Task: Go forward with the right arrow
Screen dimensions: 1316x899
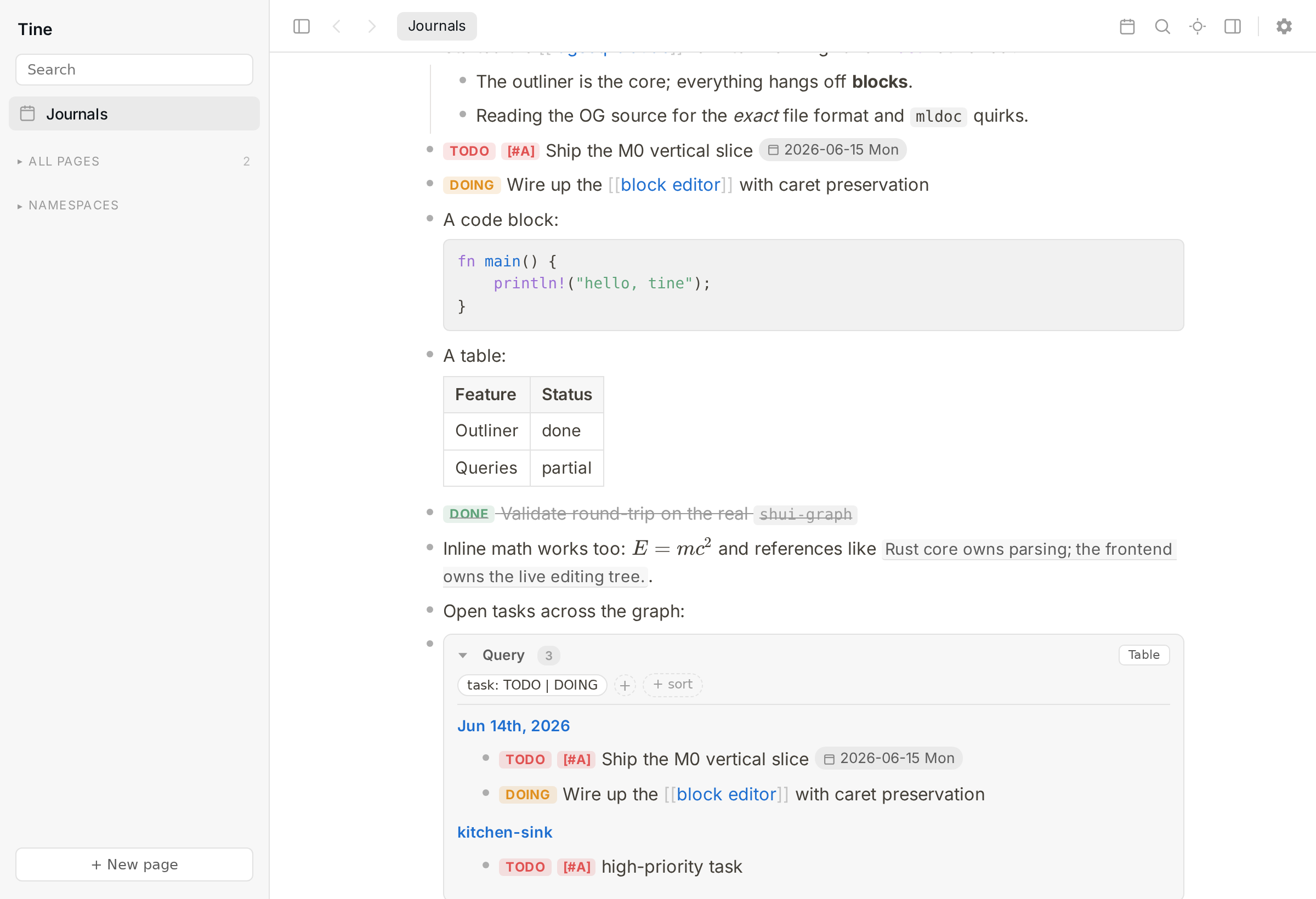Action: coord(371,26)
